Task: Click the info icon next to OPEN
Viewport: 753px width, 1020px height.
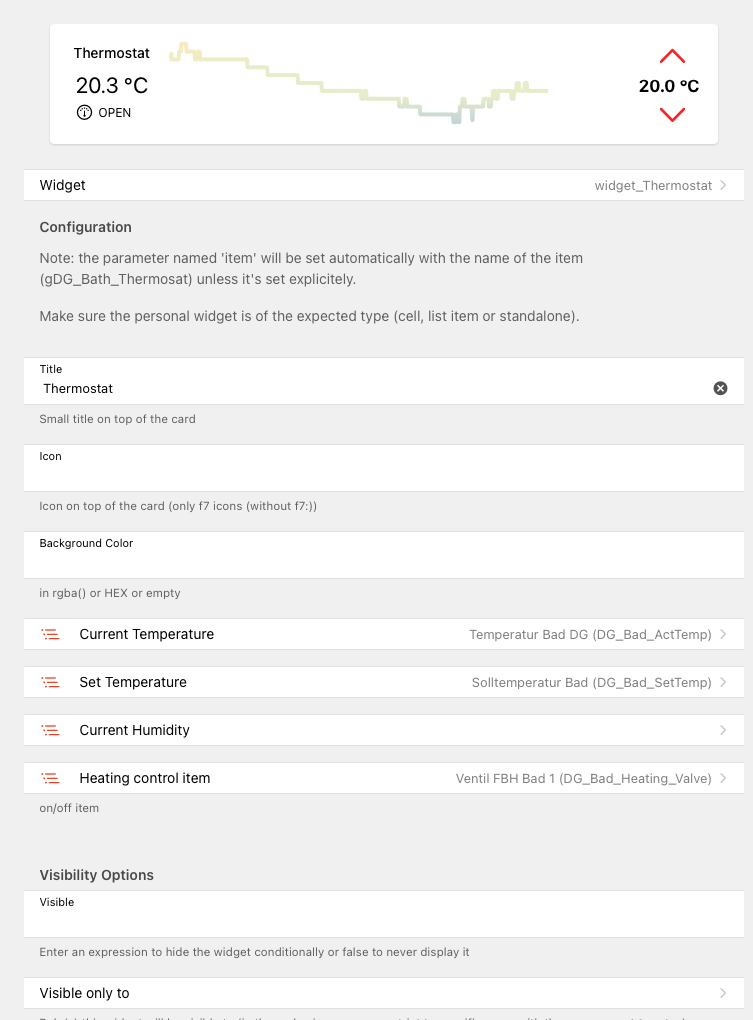Action: click(84, 112)
